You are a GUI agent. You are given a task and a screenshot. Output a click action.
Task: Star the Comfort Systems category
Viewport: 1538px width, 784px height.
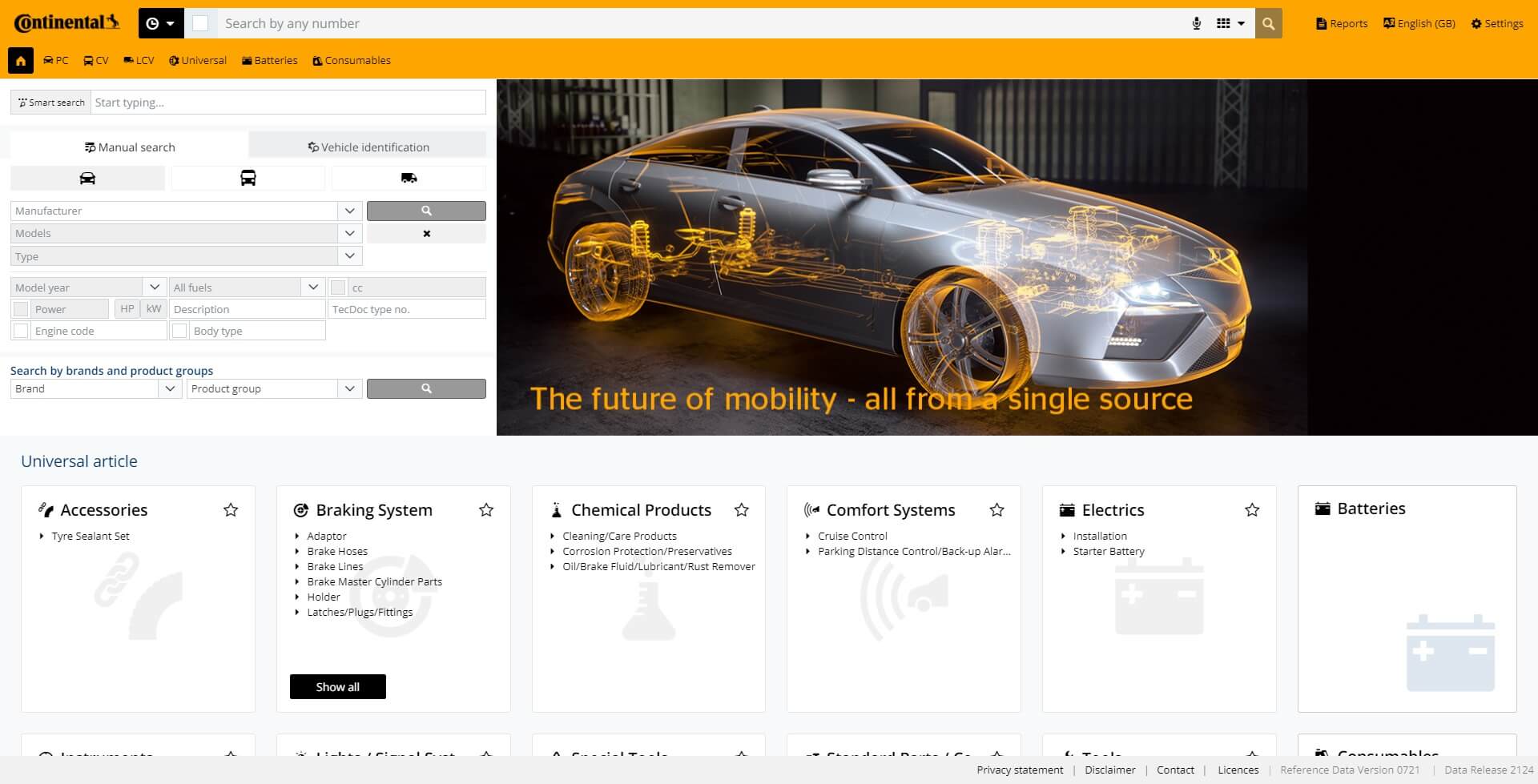pyautogui.click(x=996, y=510)
